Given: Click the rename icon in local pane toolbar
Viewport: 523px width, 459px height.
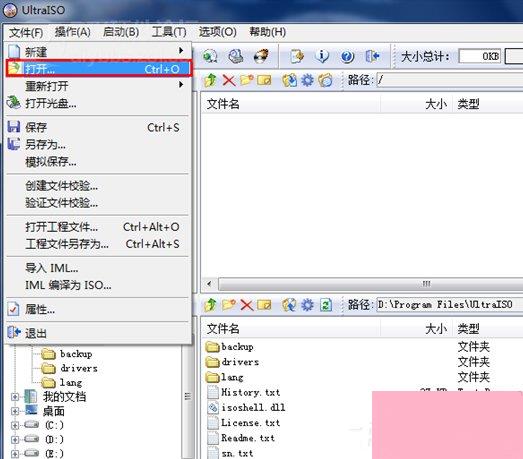Looking at the screenshot, I should tap(264, 305).
